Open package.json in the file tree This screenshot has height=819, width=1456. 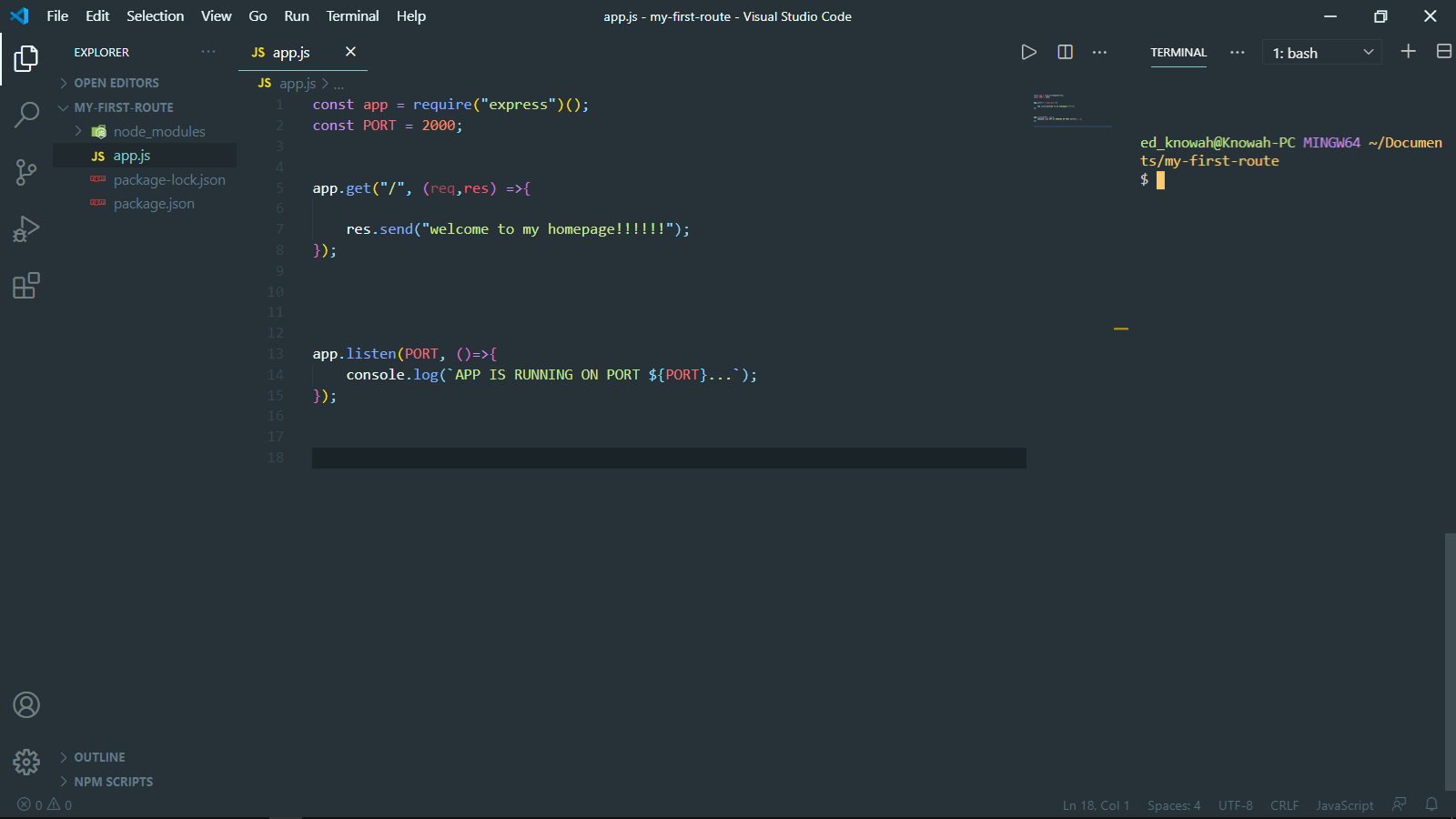tap(154, 204)
